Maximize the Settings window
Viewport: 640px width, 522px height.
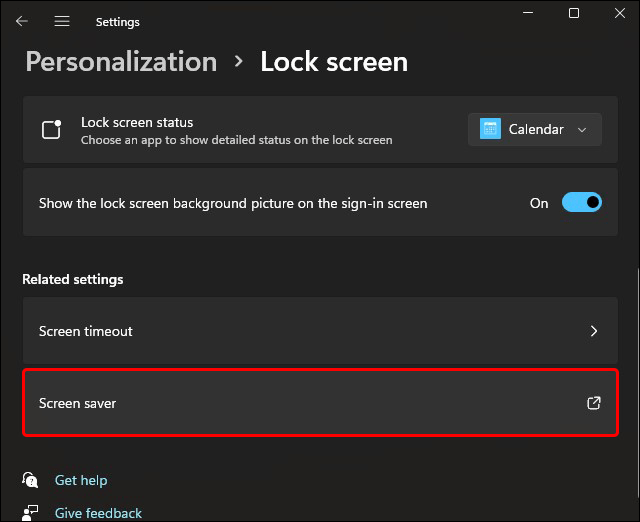click(x=573, y=13)
